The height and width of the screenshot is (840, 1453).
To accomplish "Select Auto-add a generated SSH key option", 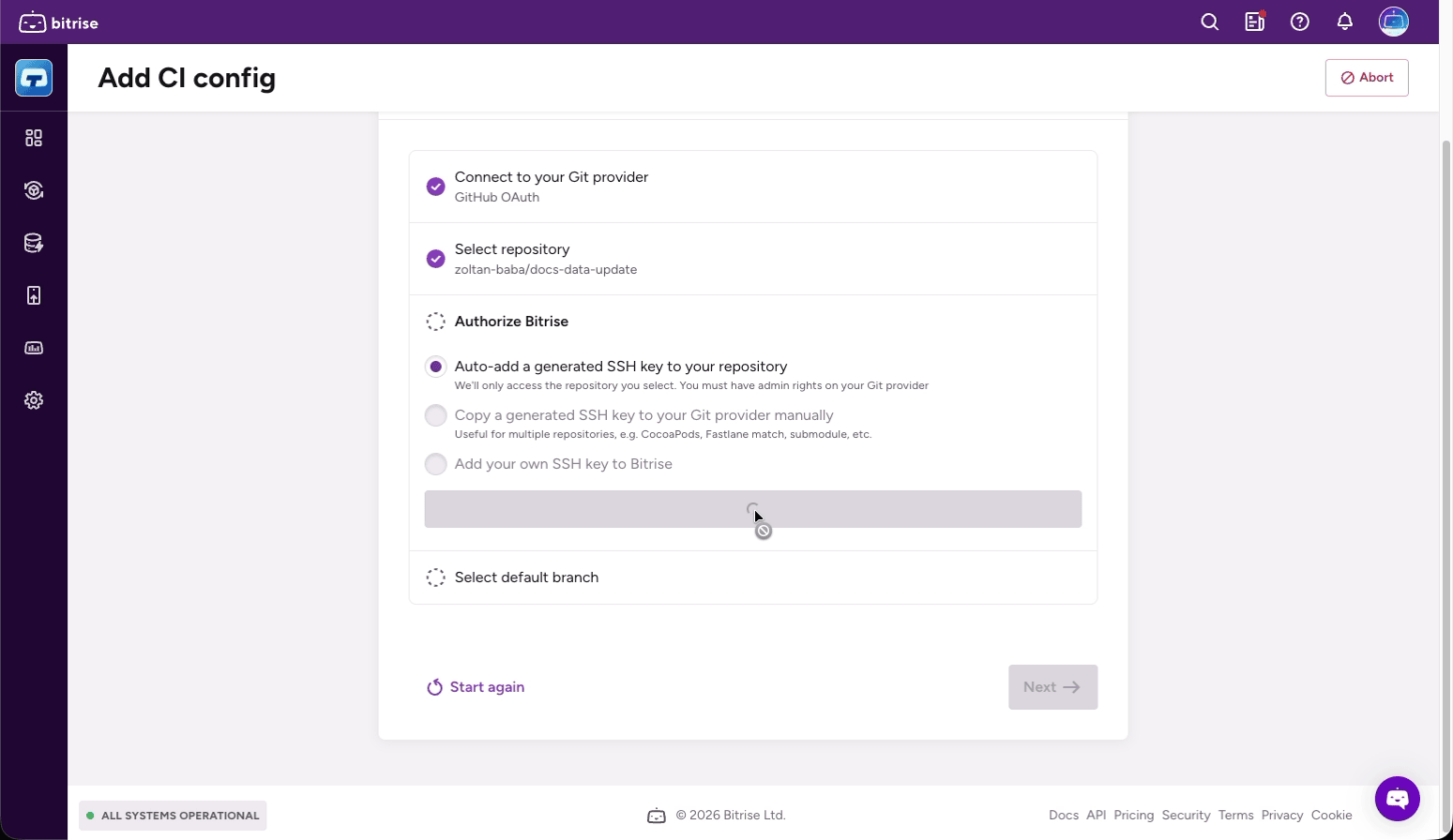I will [435, 367].
